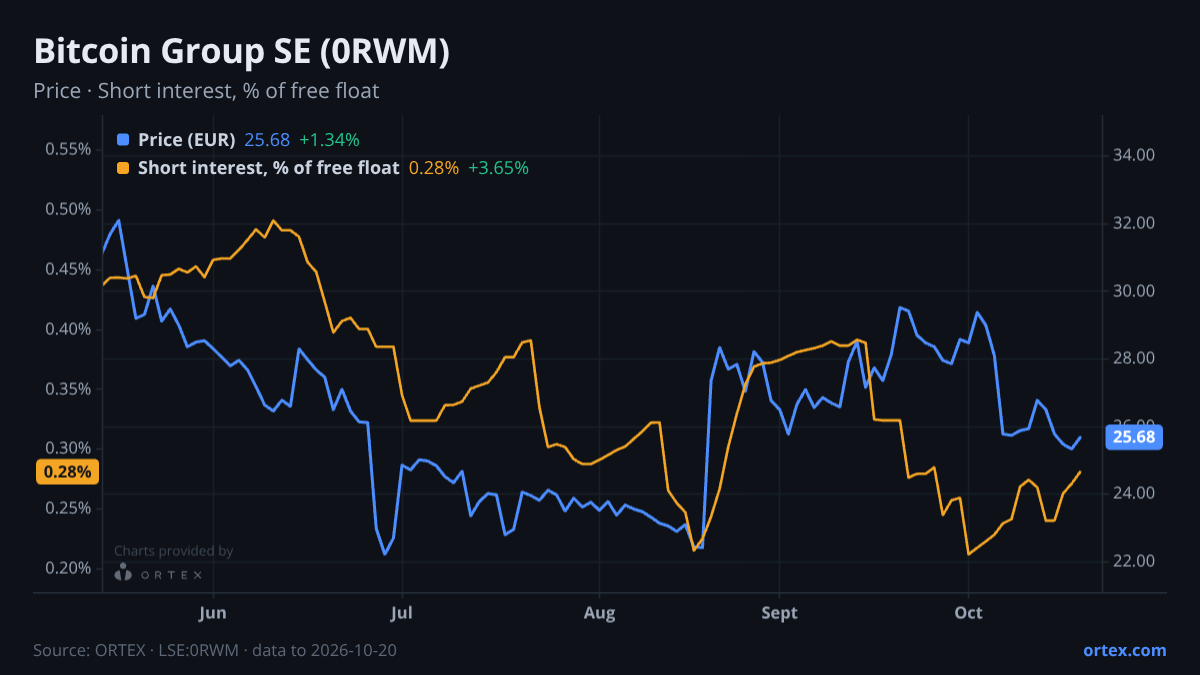Image resolution: width=1200 pixels, height=675 pixels.
Task: Click the ORTEX logo icon
Action: pyautogui.click(x=123, y=573)
